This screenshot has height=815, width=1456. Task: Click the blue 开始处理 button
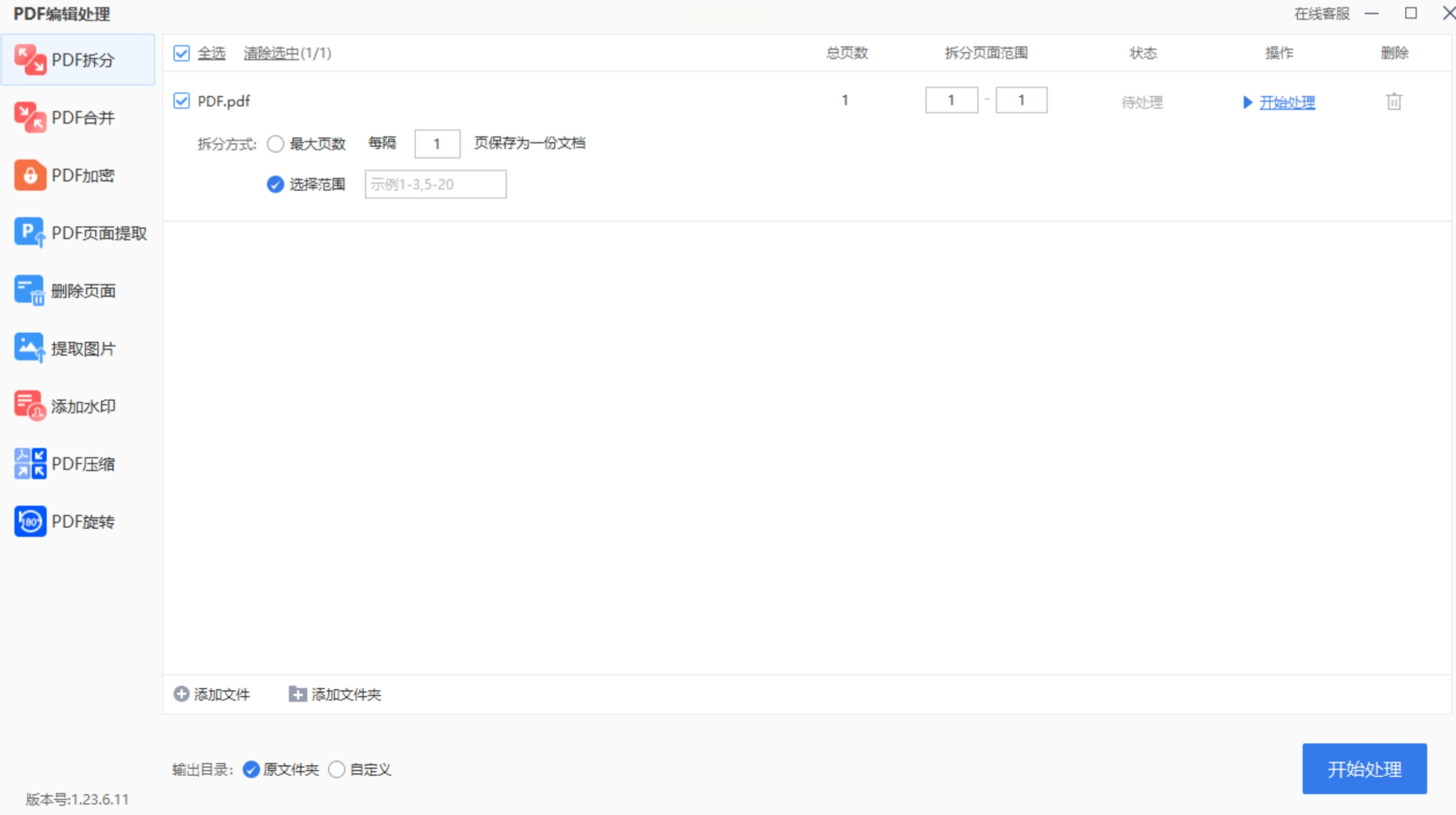[x=1364, y=769]
